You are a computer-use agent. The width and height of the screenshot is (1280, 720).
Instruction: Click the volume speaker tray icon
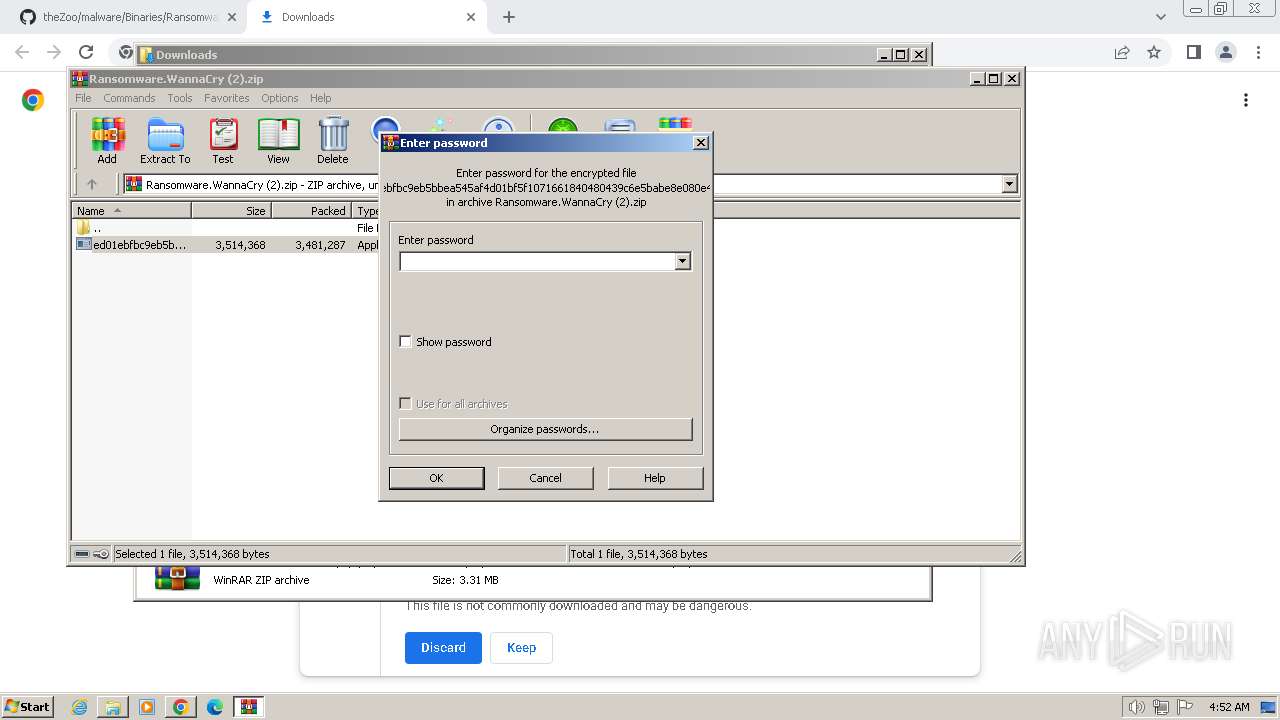tap(1137, 707)
